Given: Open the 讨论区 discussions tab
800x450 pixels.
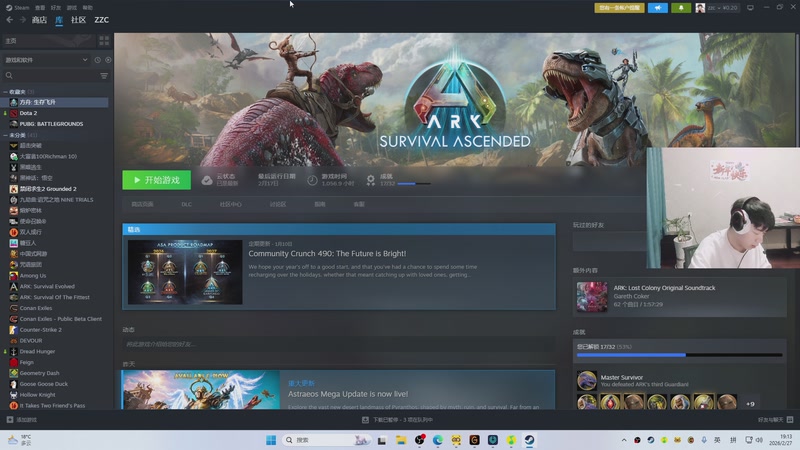Looking at the screenshot, I should click(x=278, y=204).
